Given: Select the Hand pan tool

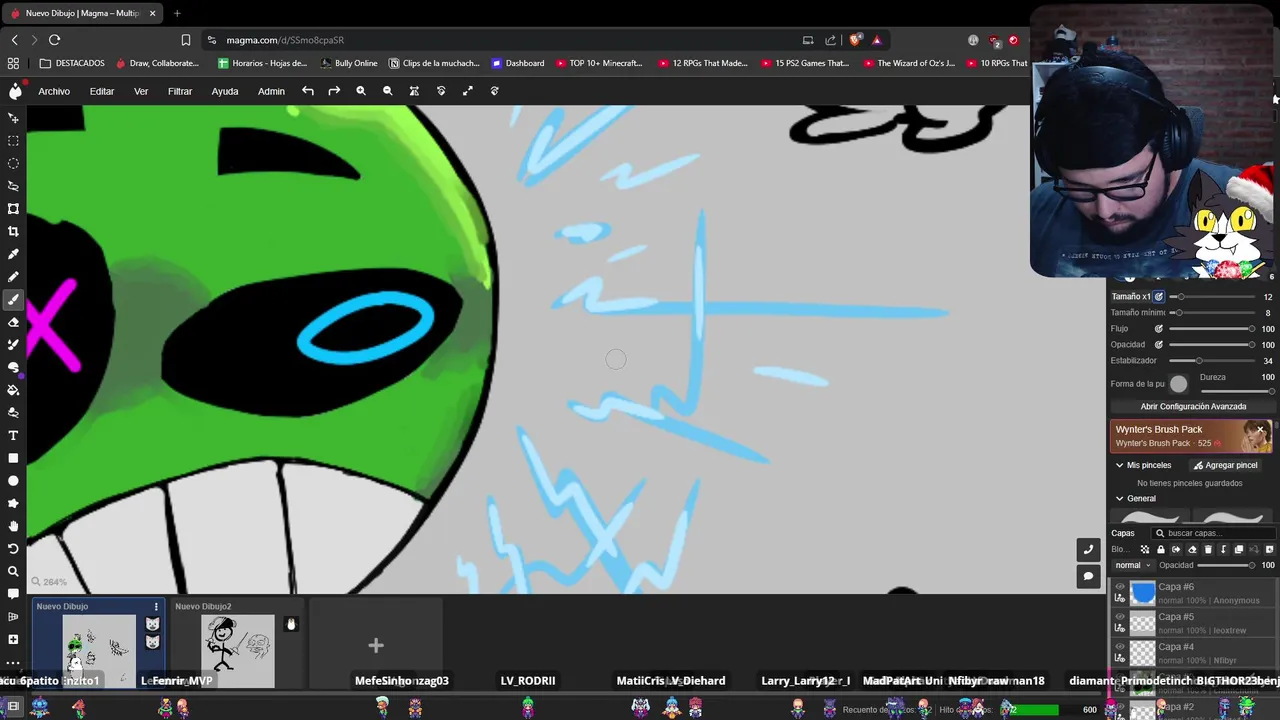Looking at the screenshot, I should (13, 526).
